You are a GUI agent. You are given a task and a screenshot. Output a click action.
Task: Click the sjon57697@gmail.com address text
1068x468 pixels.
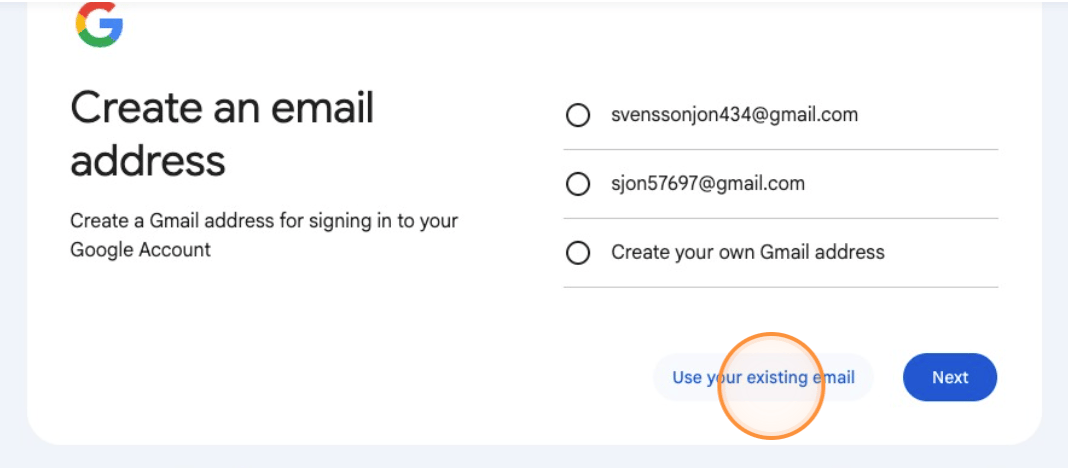(708, 184)
